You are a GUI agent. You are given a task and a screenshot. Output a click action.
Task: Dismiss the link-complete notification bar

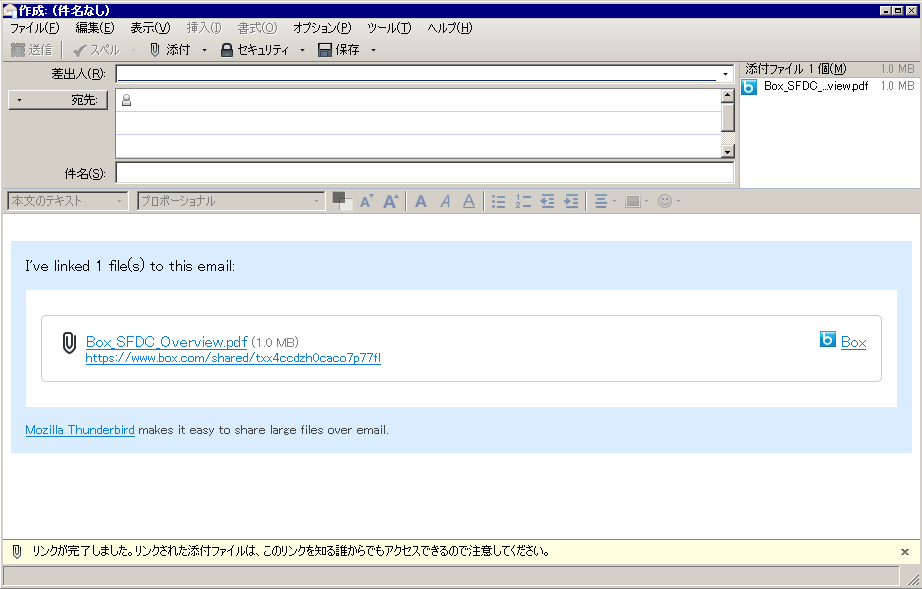pos(905,551)
